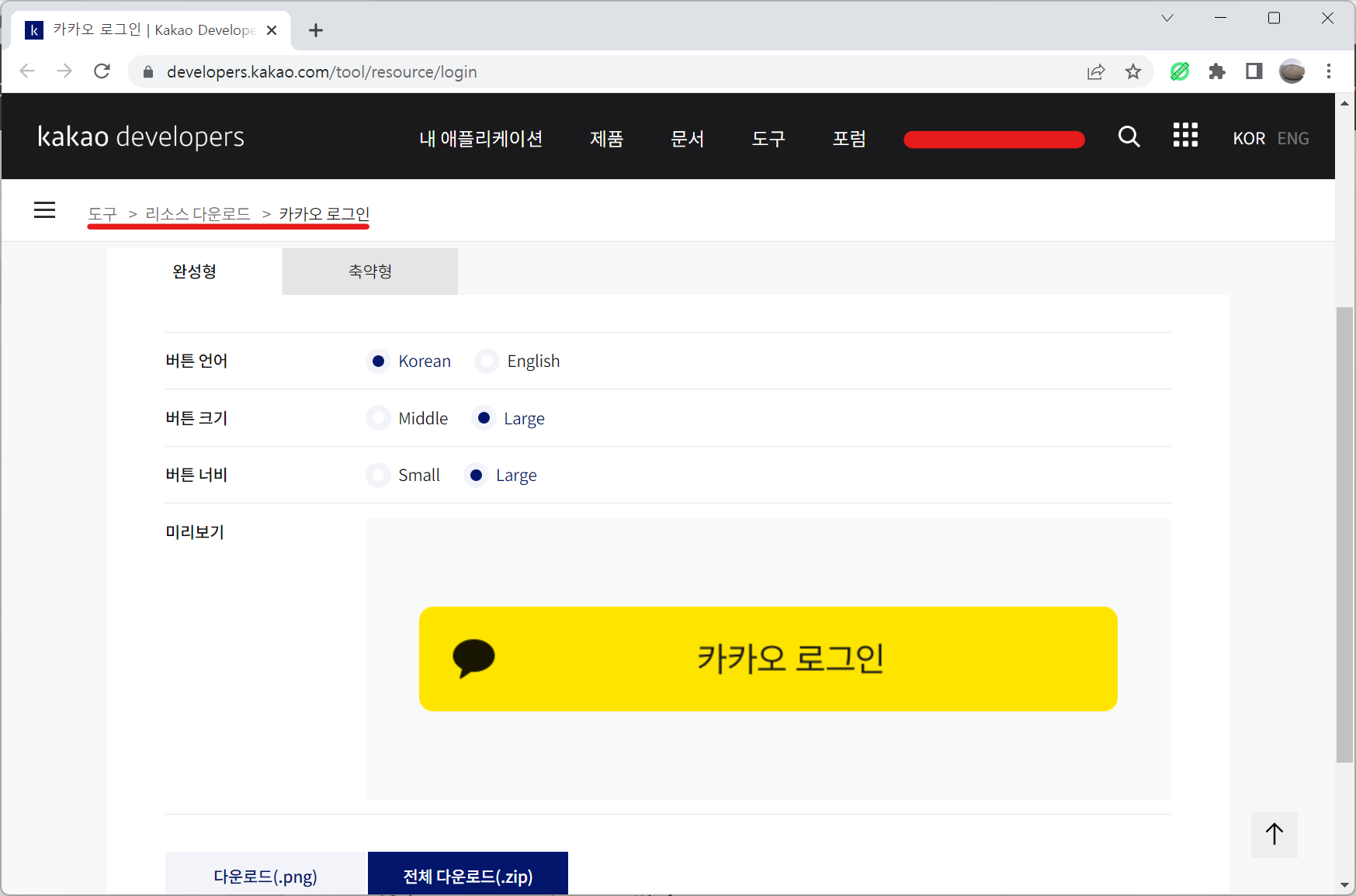Select Korean button language
1356x896 pixels.
click(x=378, y=362)
